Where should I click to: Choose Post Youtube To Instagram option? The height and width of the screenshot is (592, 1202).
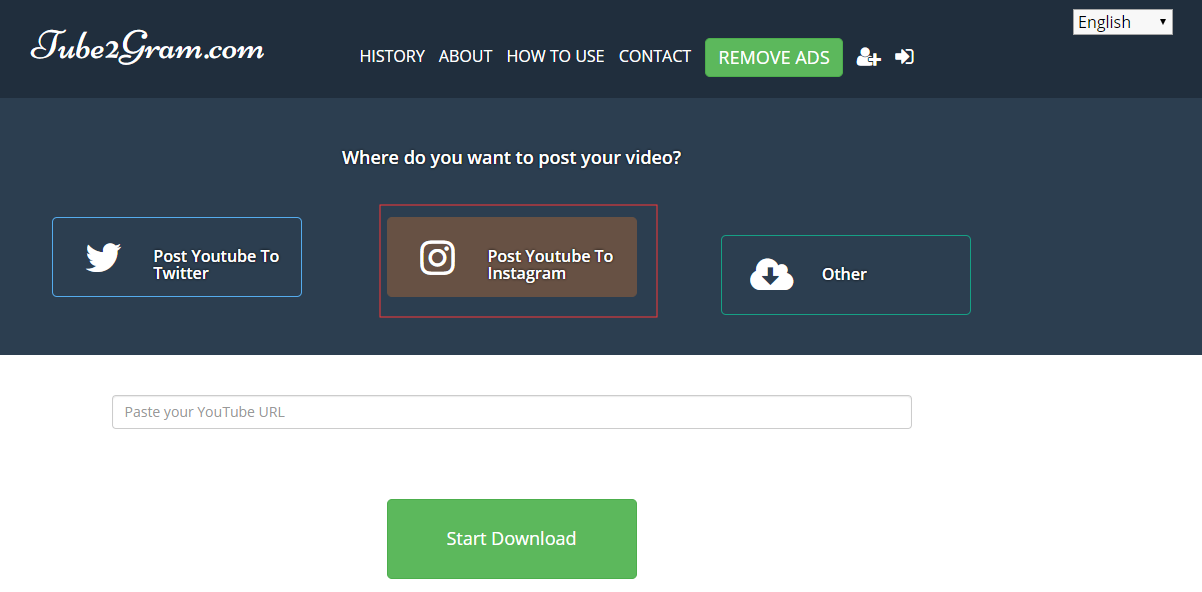(512, 257)
